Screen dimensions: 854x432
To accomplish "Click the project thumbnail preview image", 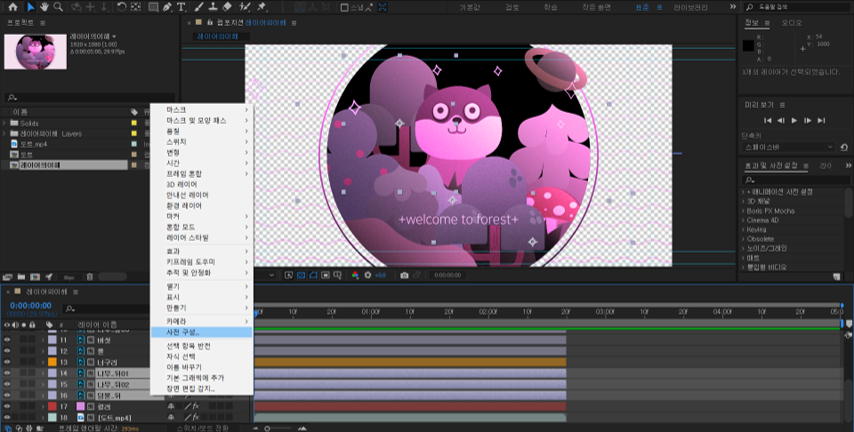I will 35,52.
